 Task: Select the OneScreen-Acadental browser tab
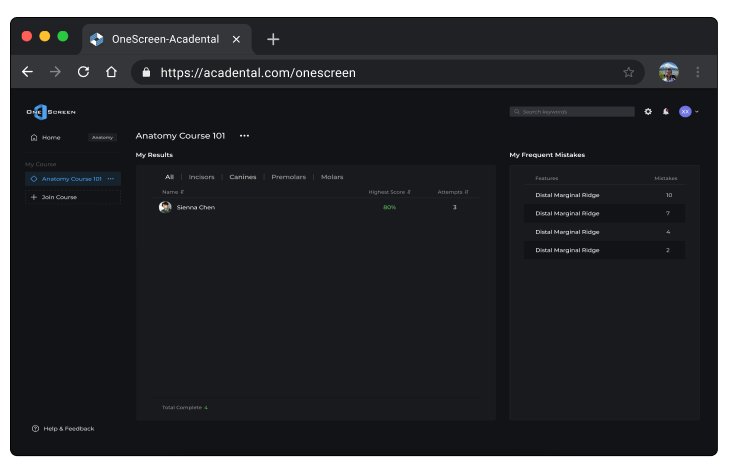point(167,40)
